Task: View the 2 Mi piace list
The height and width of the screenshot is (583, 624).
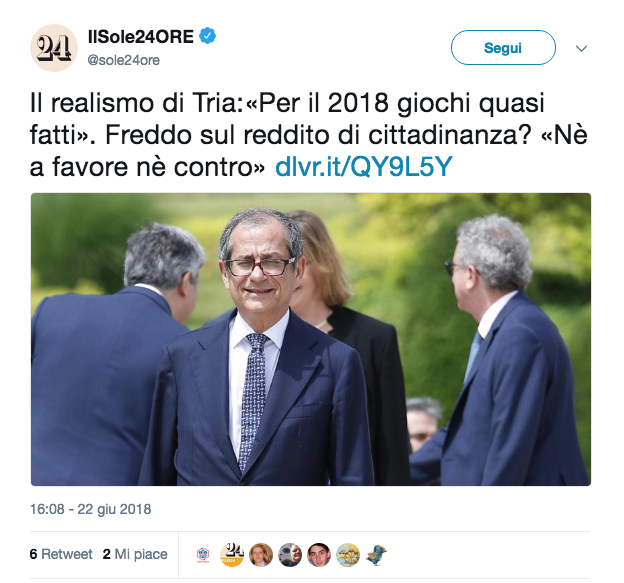Action: pos(135,554)
